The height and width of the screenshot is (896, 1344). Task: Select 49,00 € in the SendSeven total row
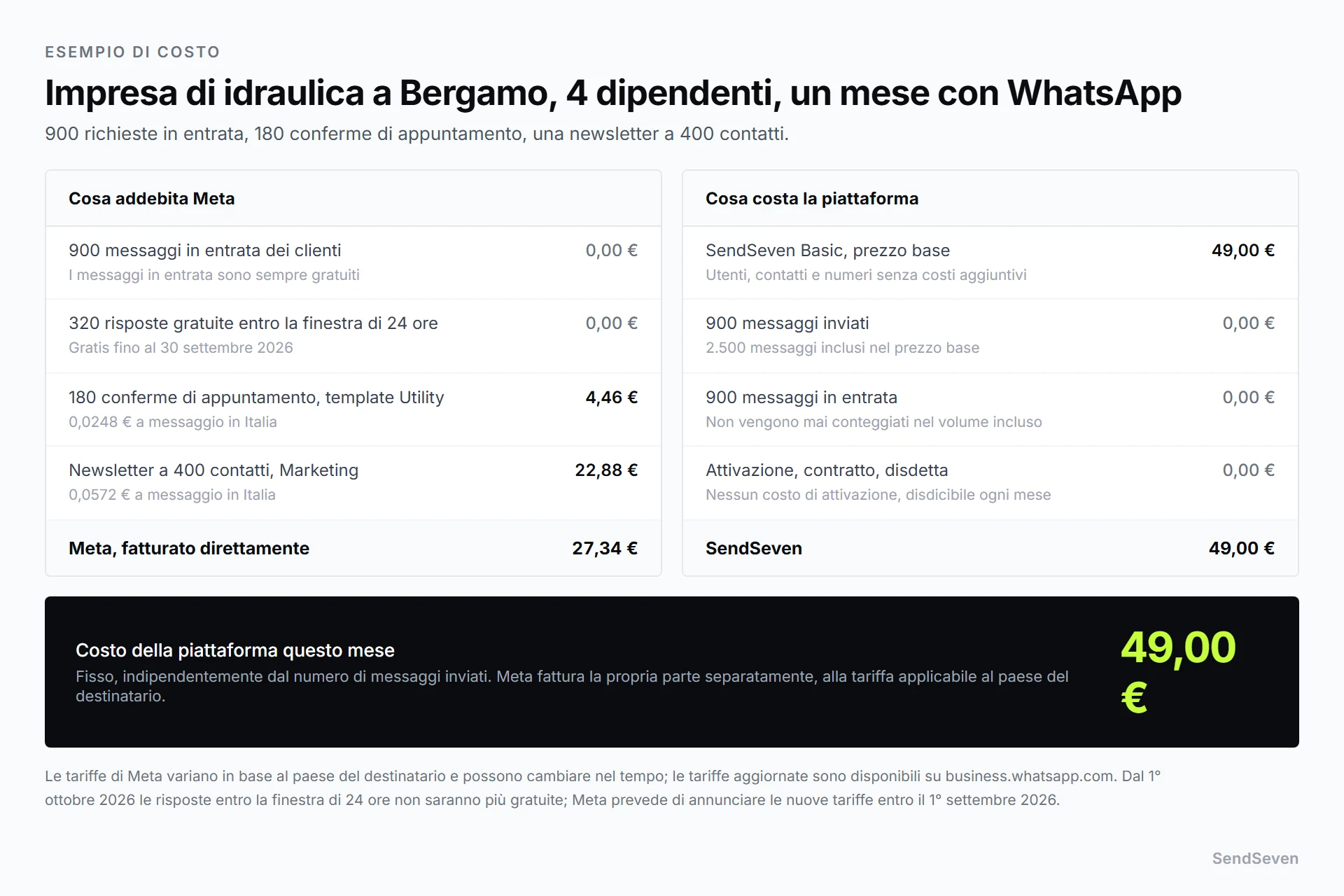pos(1242,549)
